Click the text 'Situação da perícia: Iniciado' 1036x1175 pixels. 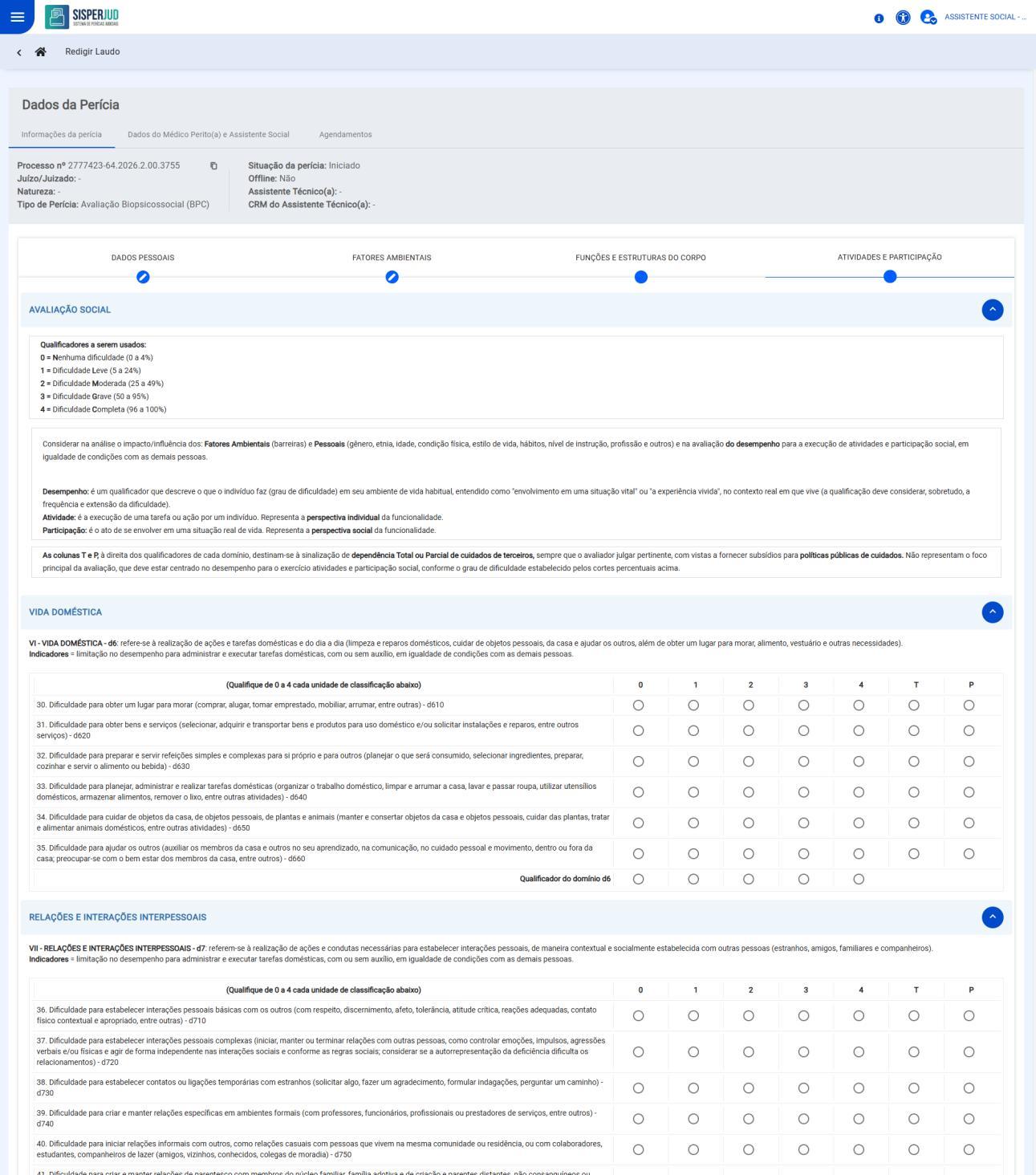(304, 165)
